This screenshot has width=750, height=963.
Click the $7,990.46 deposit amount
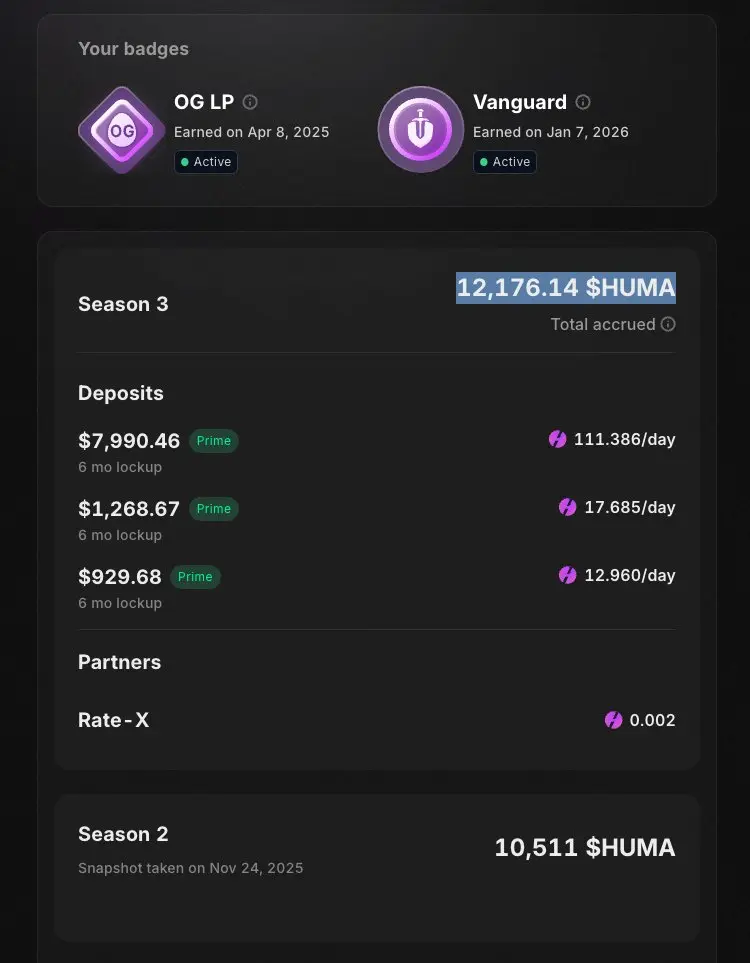[x=129, y=441]
